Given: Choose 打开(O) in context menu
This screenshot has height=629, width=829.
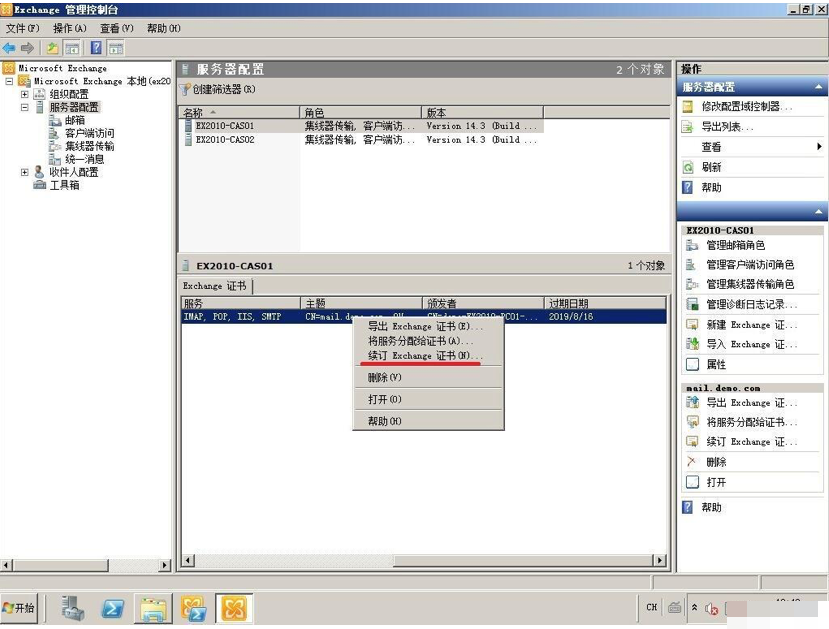Looking at the screenshot, I should (428, 399).
